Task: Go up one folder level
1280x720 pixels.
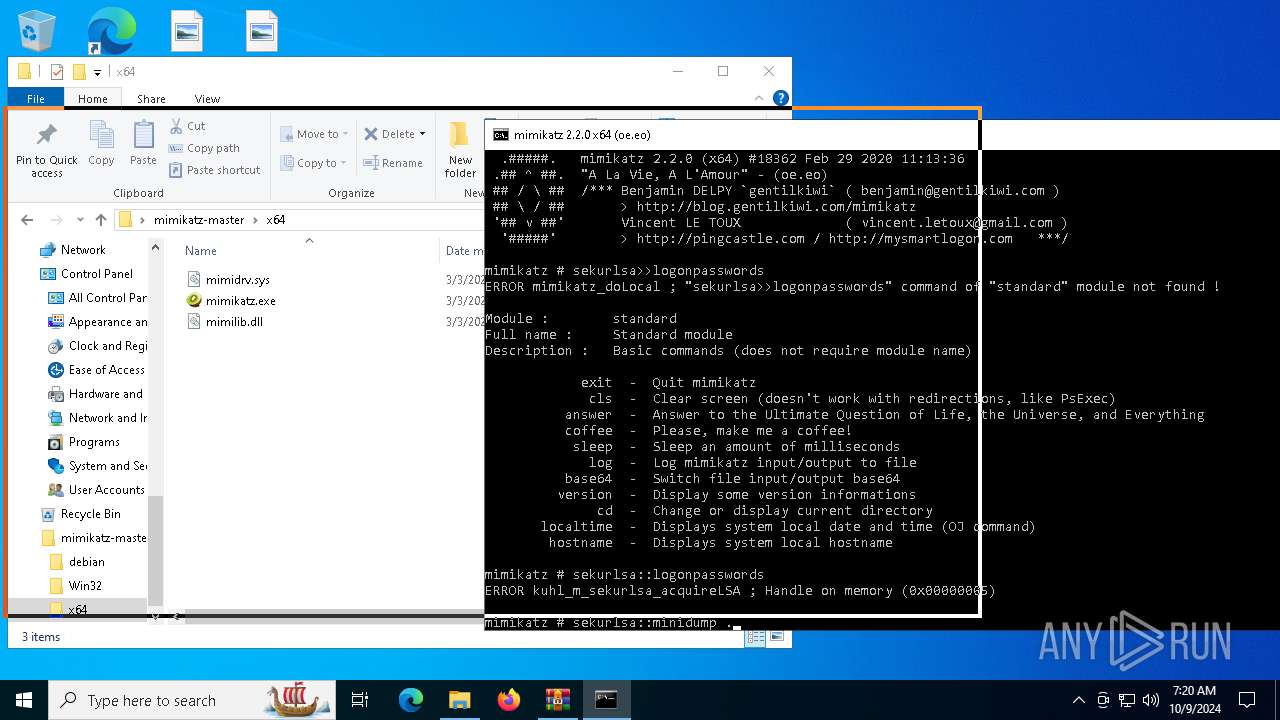Action: [x=101, y=220]
